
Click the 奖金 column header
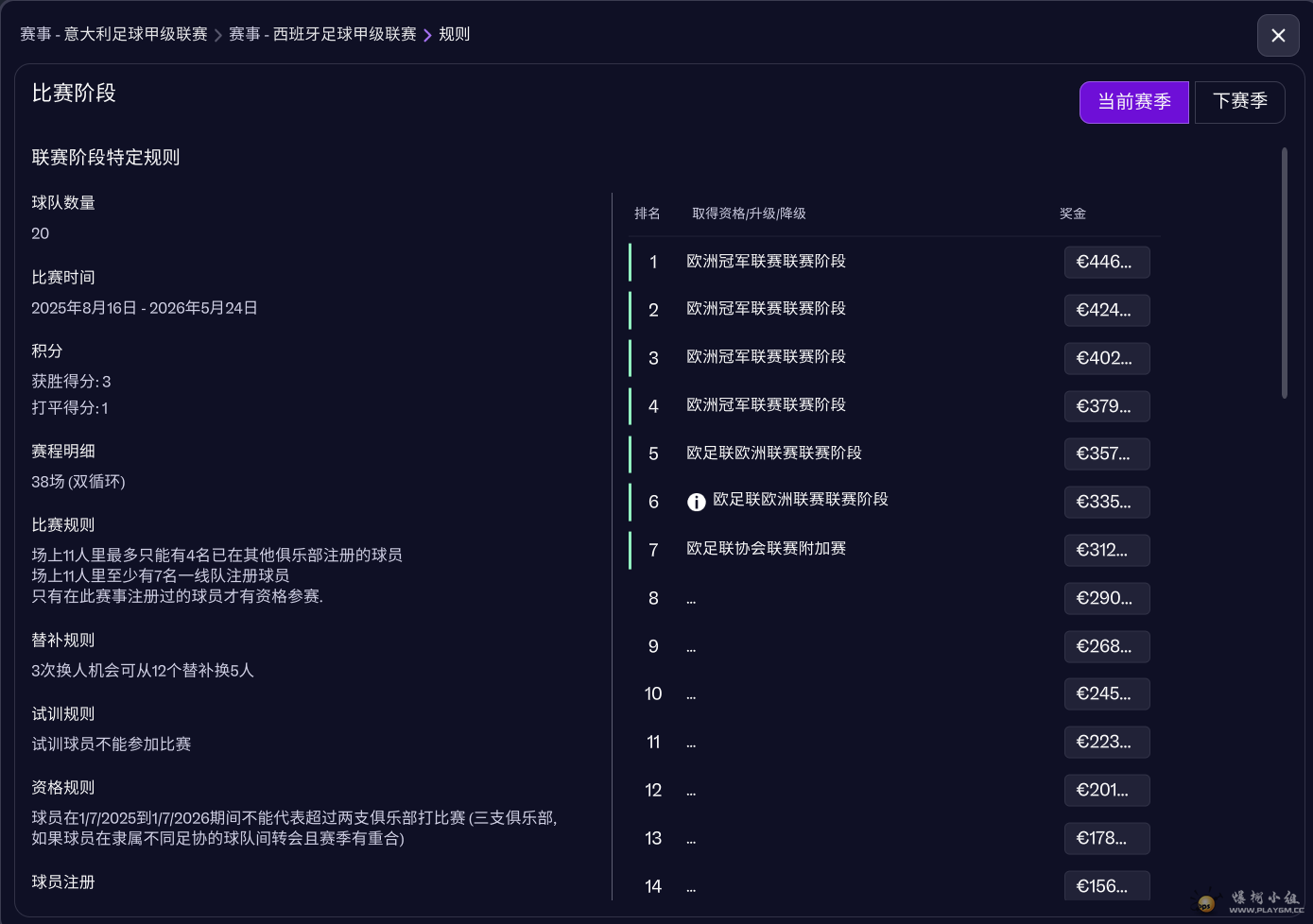point(1072,214)
